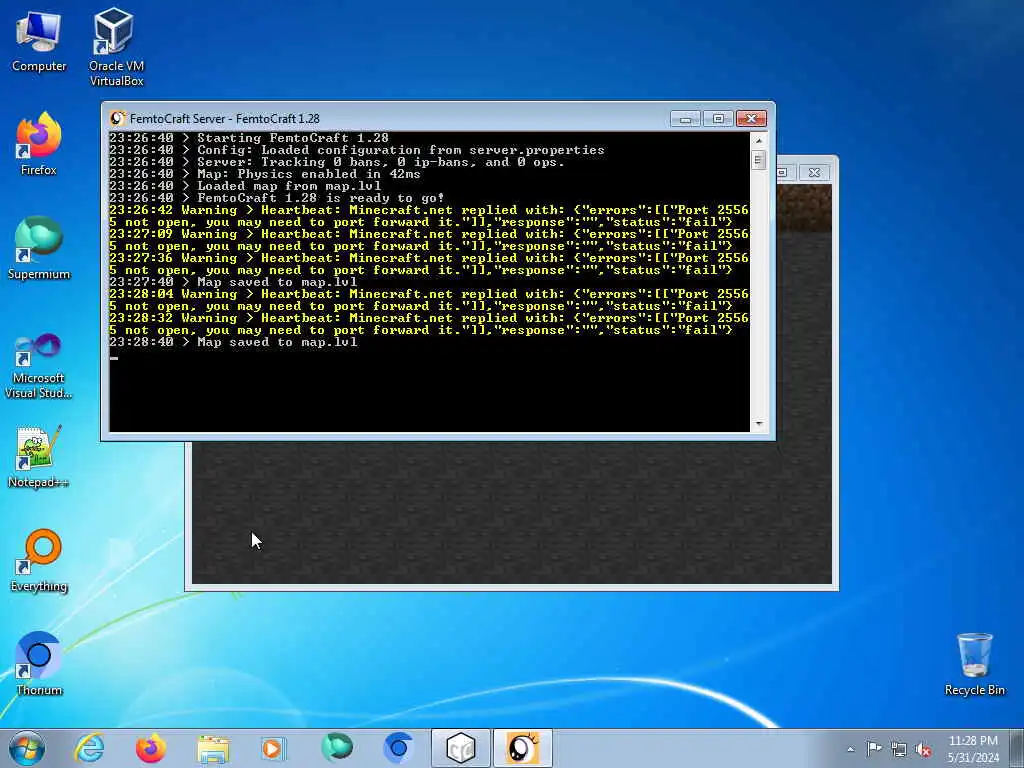Click FemtoCraft Server window title text

pos(225,119)
